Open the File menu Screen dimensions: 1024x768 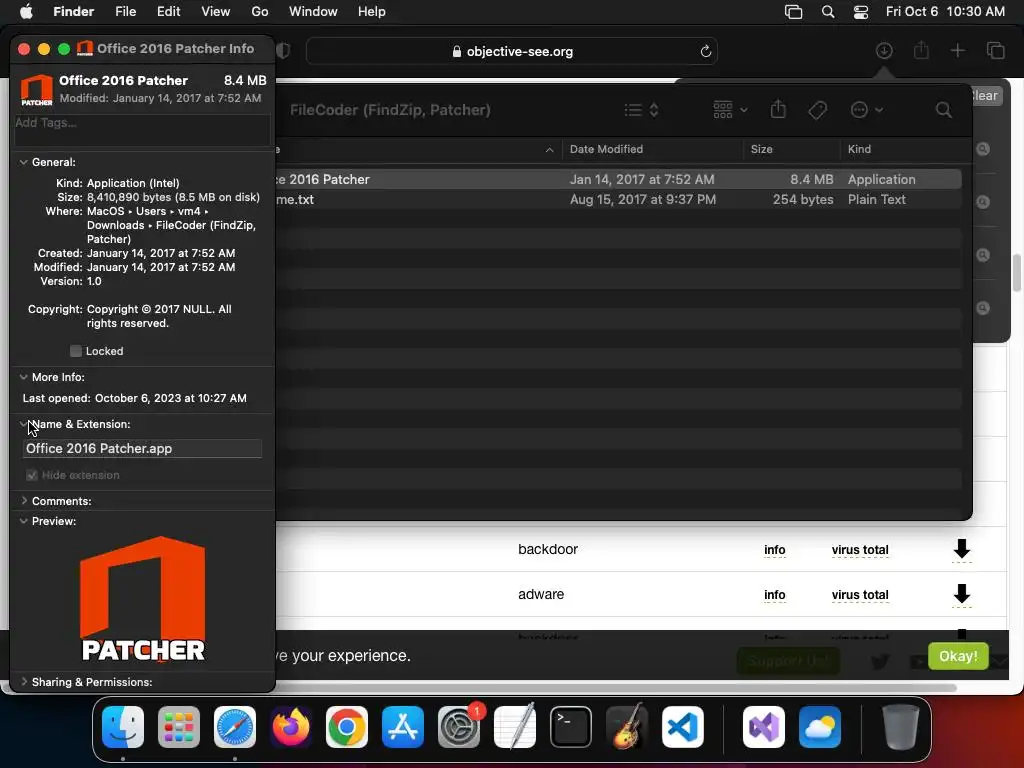125,12
